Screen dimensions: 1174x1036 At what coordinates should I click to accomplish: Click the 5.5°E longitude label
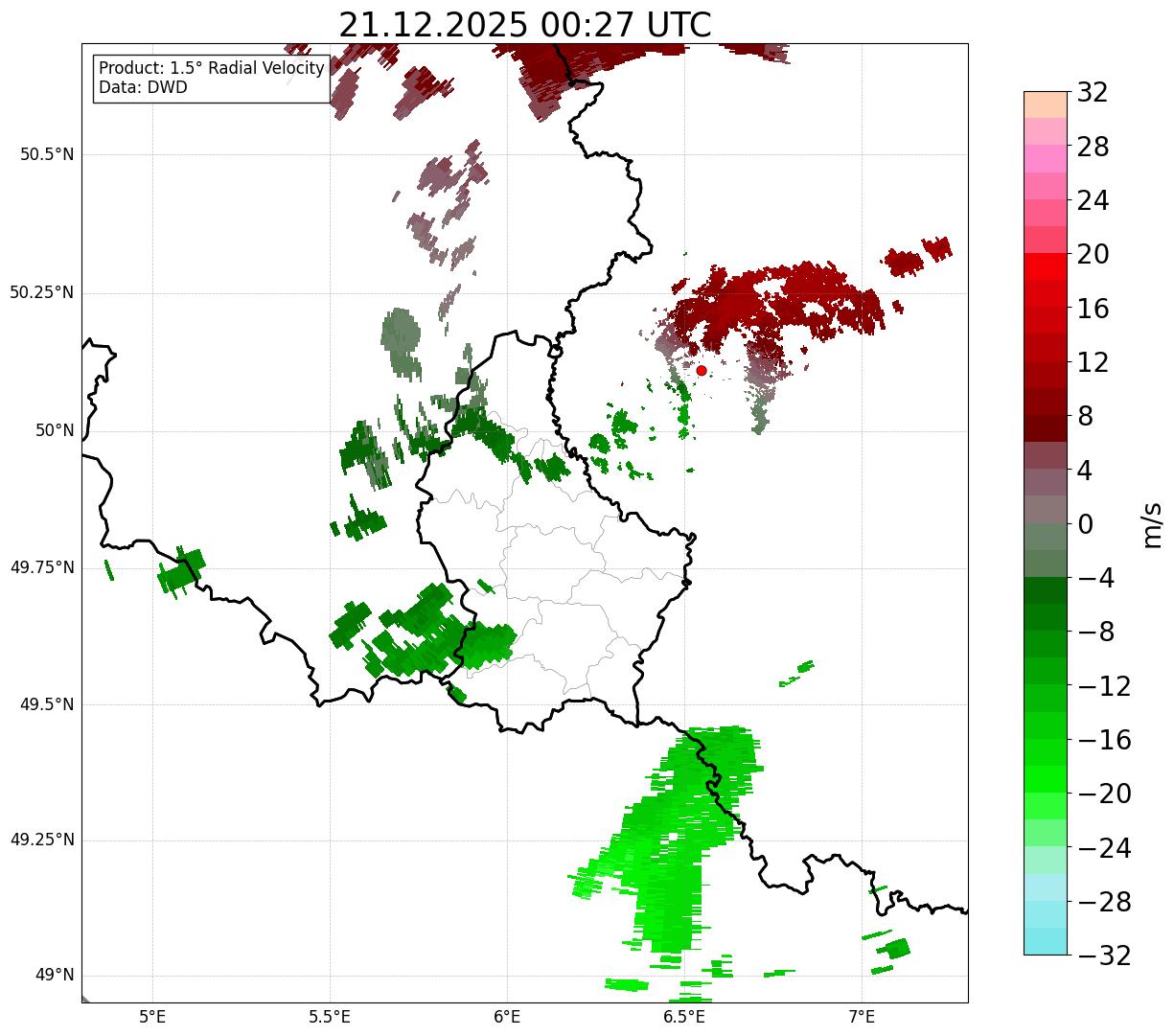click(x=330, y=1016)
